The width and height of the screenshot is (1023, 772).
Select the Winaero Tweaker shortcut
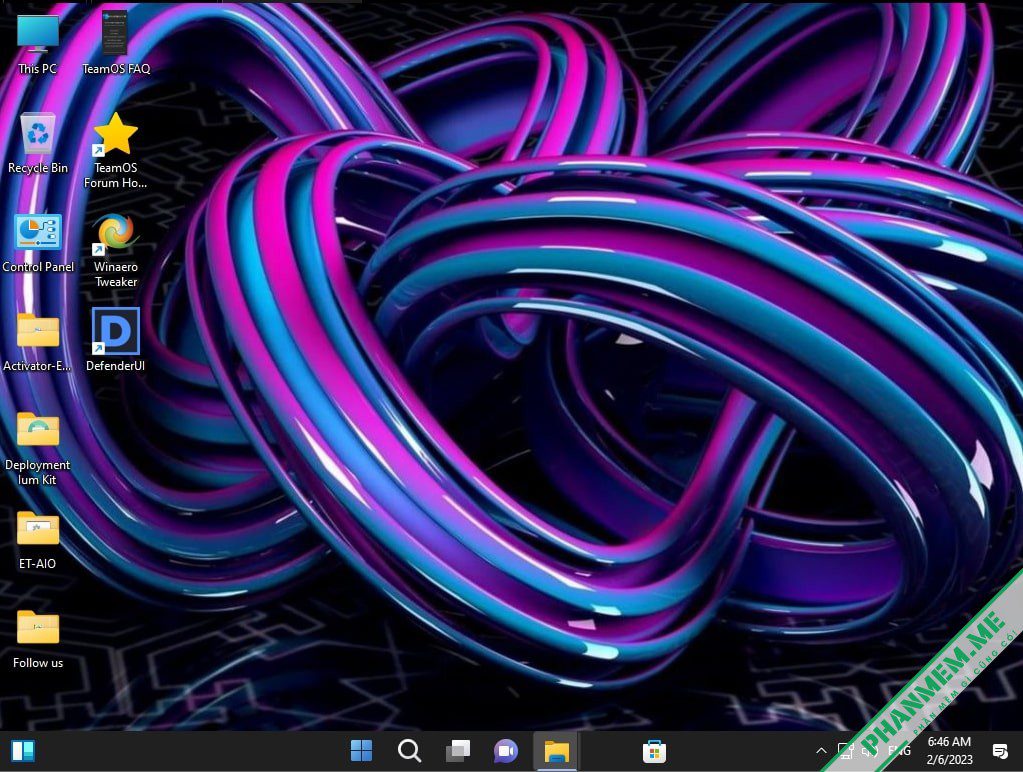click(115, 250)
